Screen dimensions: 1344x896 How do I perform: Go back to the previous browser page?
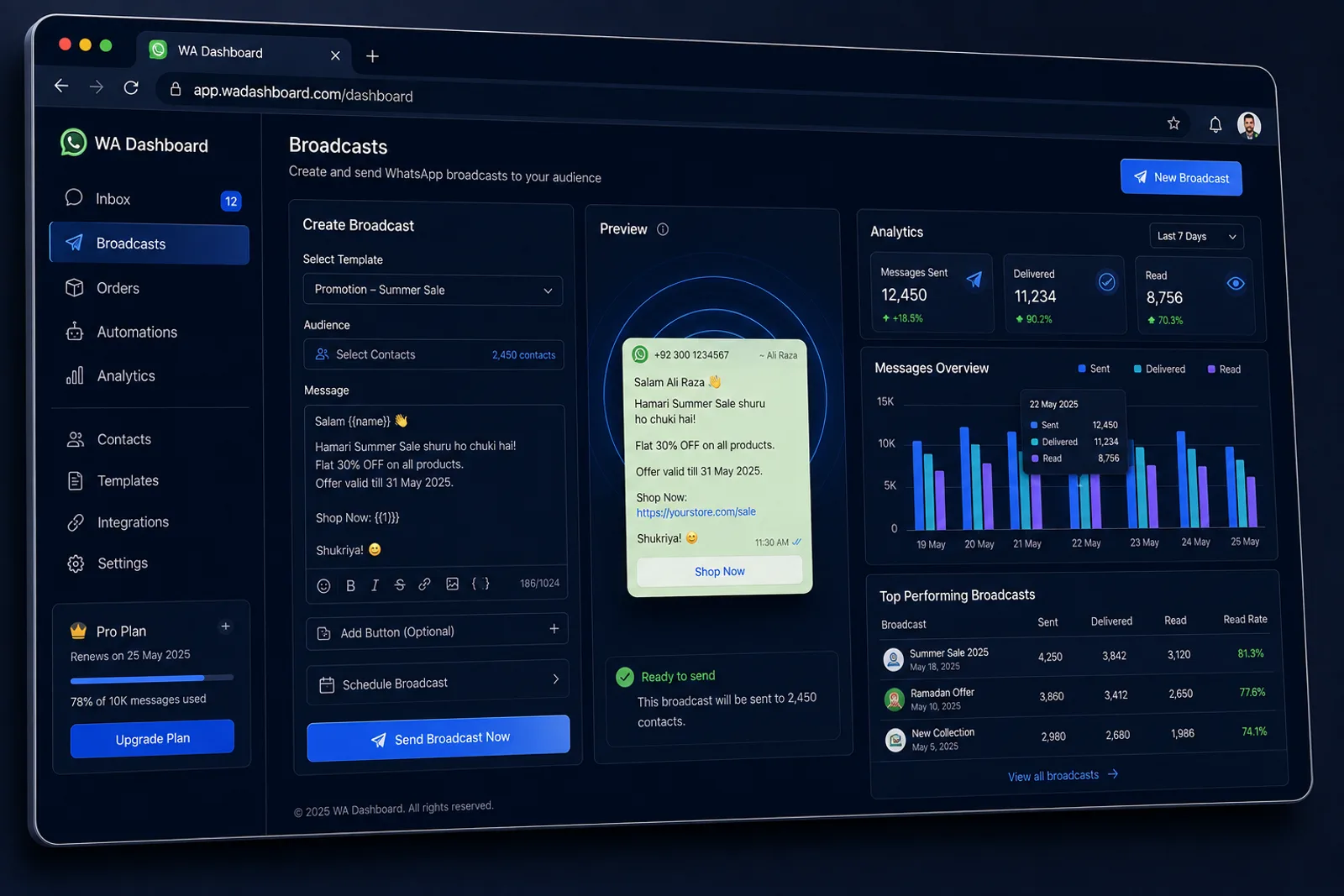coord(61,86)
